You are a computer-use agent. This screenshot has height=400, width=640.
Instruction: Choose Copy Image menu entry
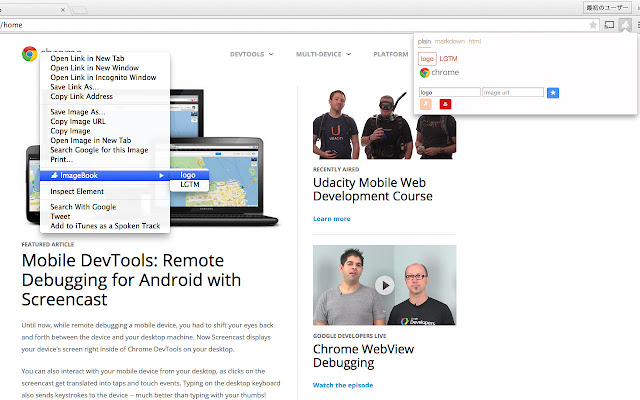click(x=105, y=131)
